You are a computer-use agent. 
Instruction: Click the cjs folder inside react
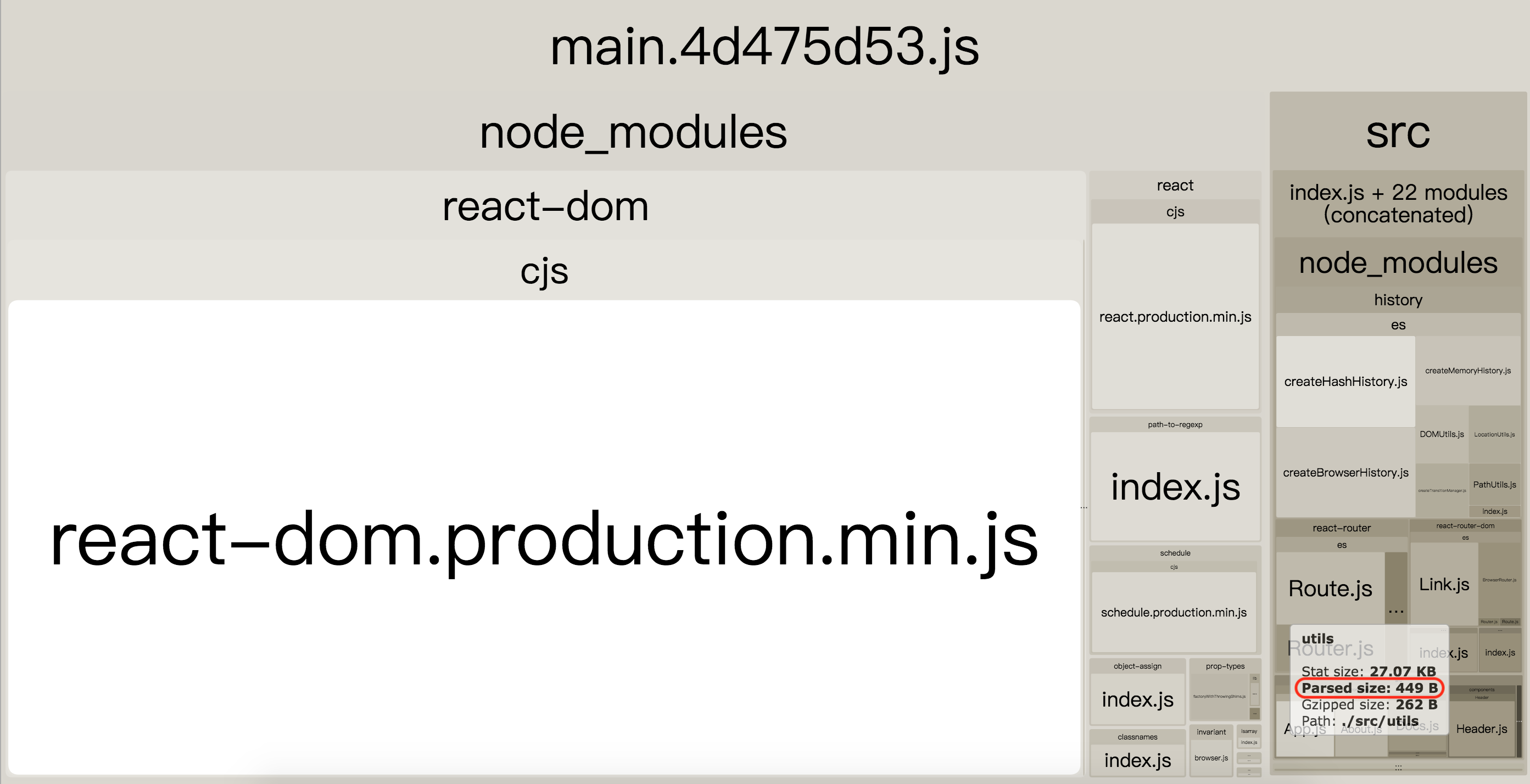1175,211
